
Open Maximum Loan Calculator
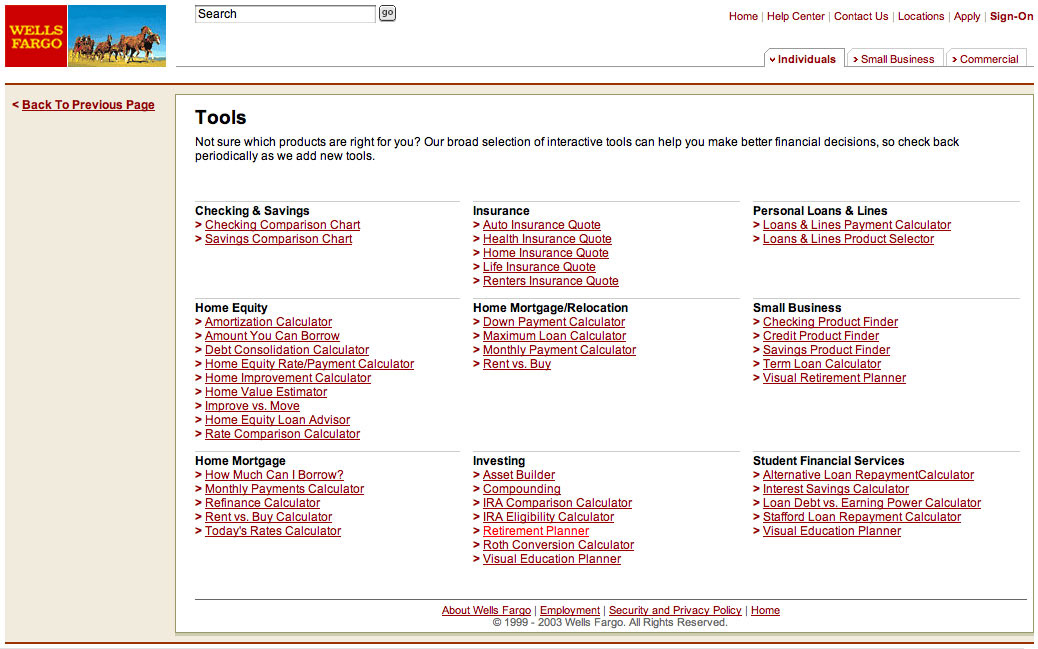[x=554, y=336]
